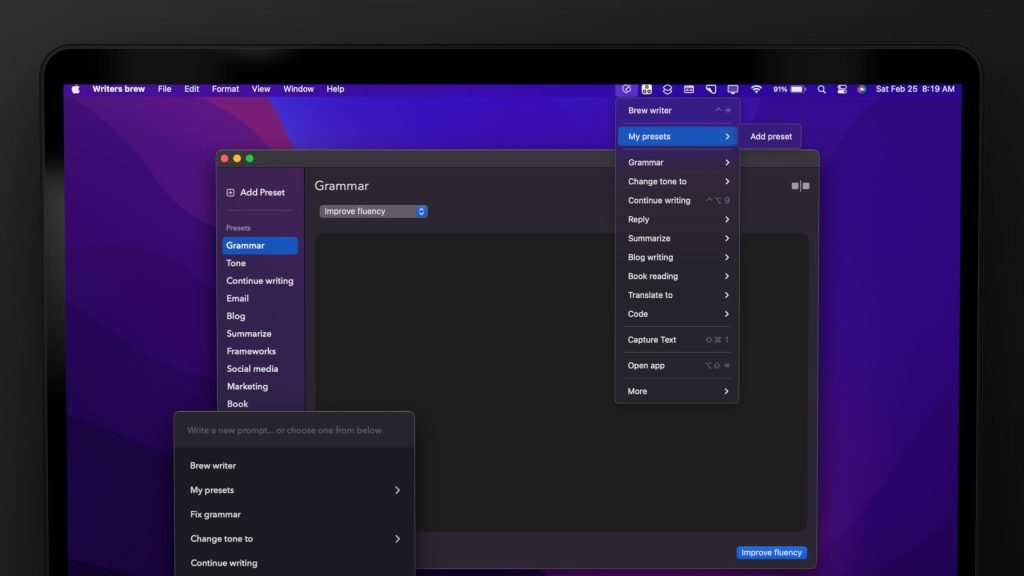Screen dimensions: 1024x576
Task: Open the Apple menu
Action: coord(75,89)
